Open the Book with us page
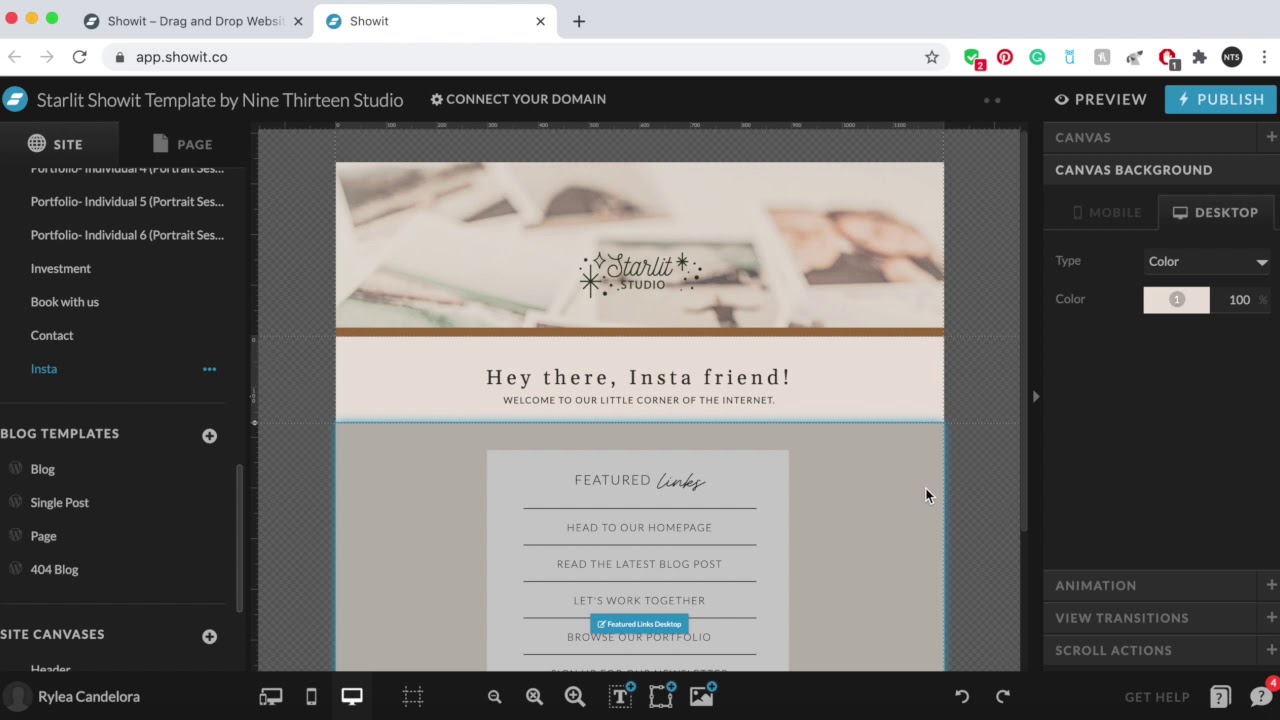The width and height of the screenshot is (1280, 720). click(x=65, y=302)
